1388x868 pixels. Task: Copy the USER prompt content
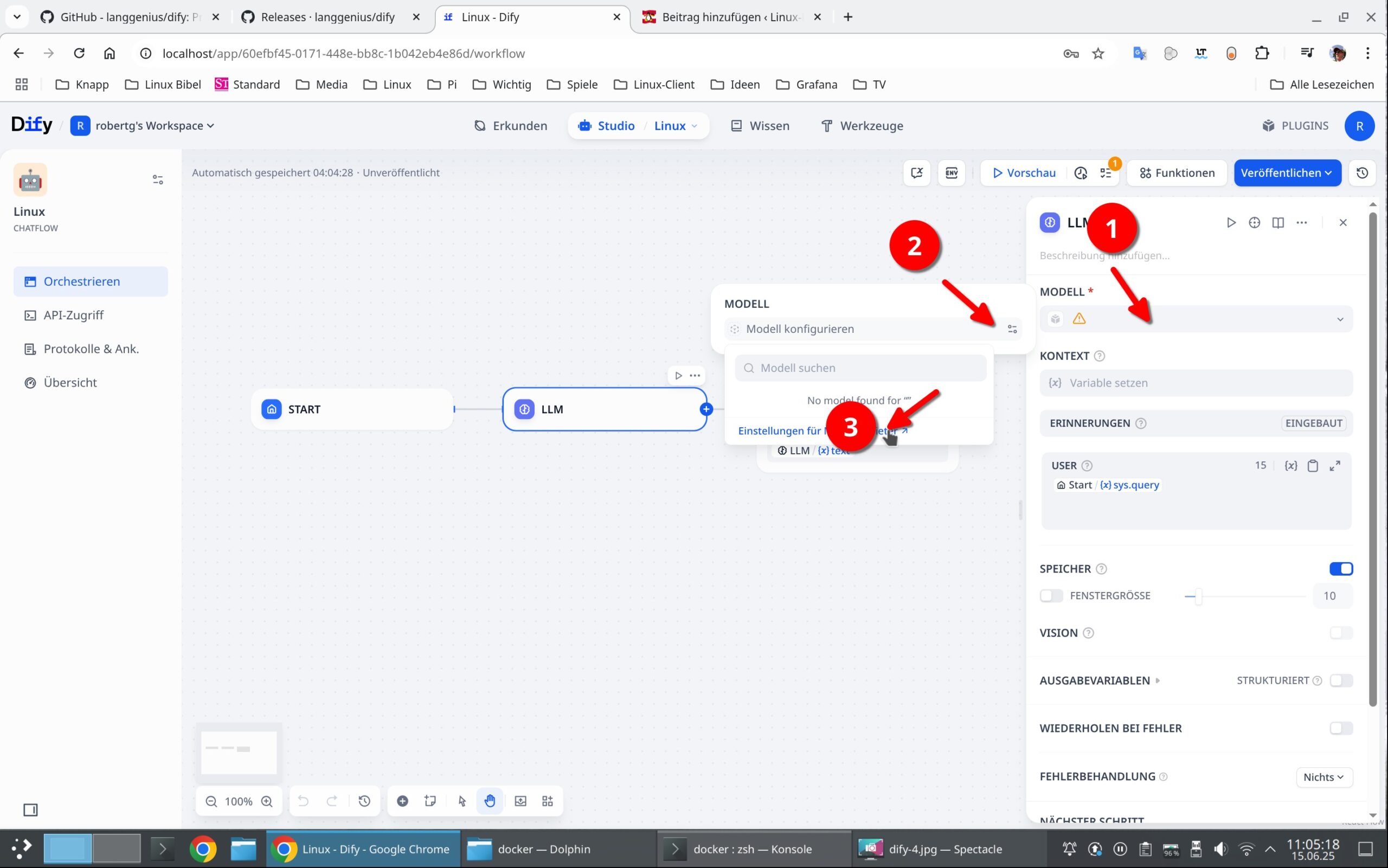pyautogui.click(x=1313, y=466)
